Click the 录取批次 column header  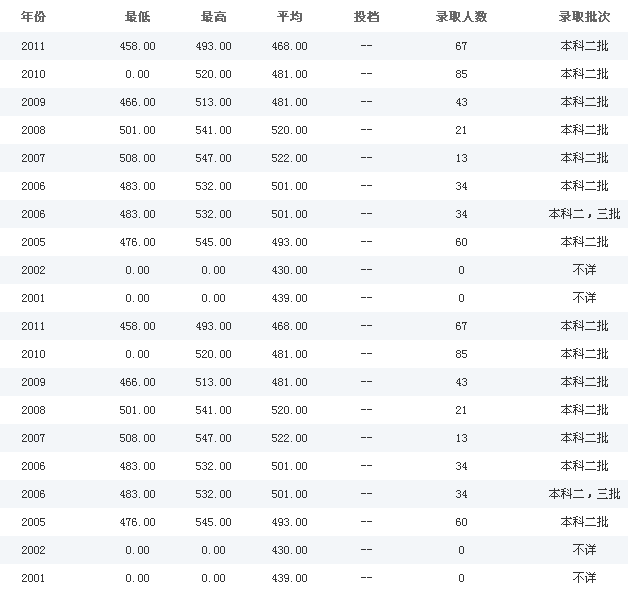click(584, 18)
